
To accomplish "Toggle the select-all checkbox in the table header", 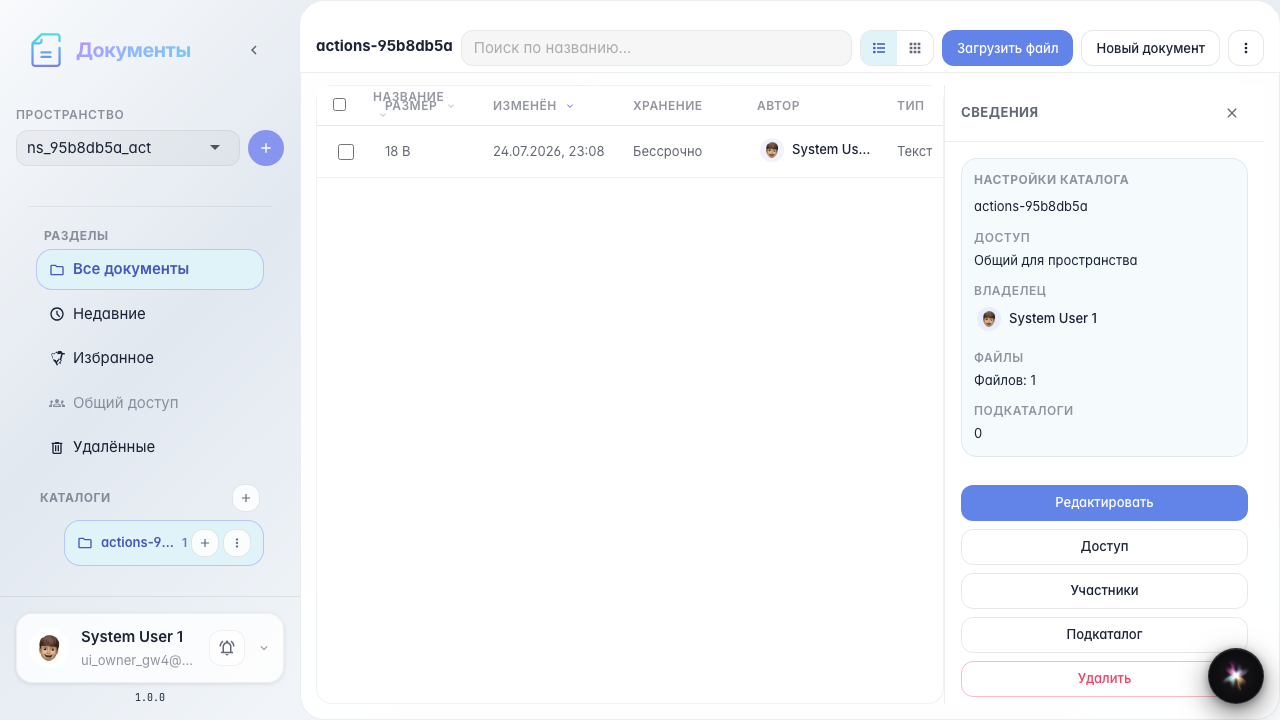I will 339,105.
